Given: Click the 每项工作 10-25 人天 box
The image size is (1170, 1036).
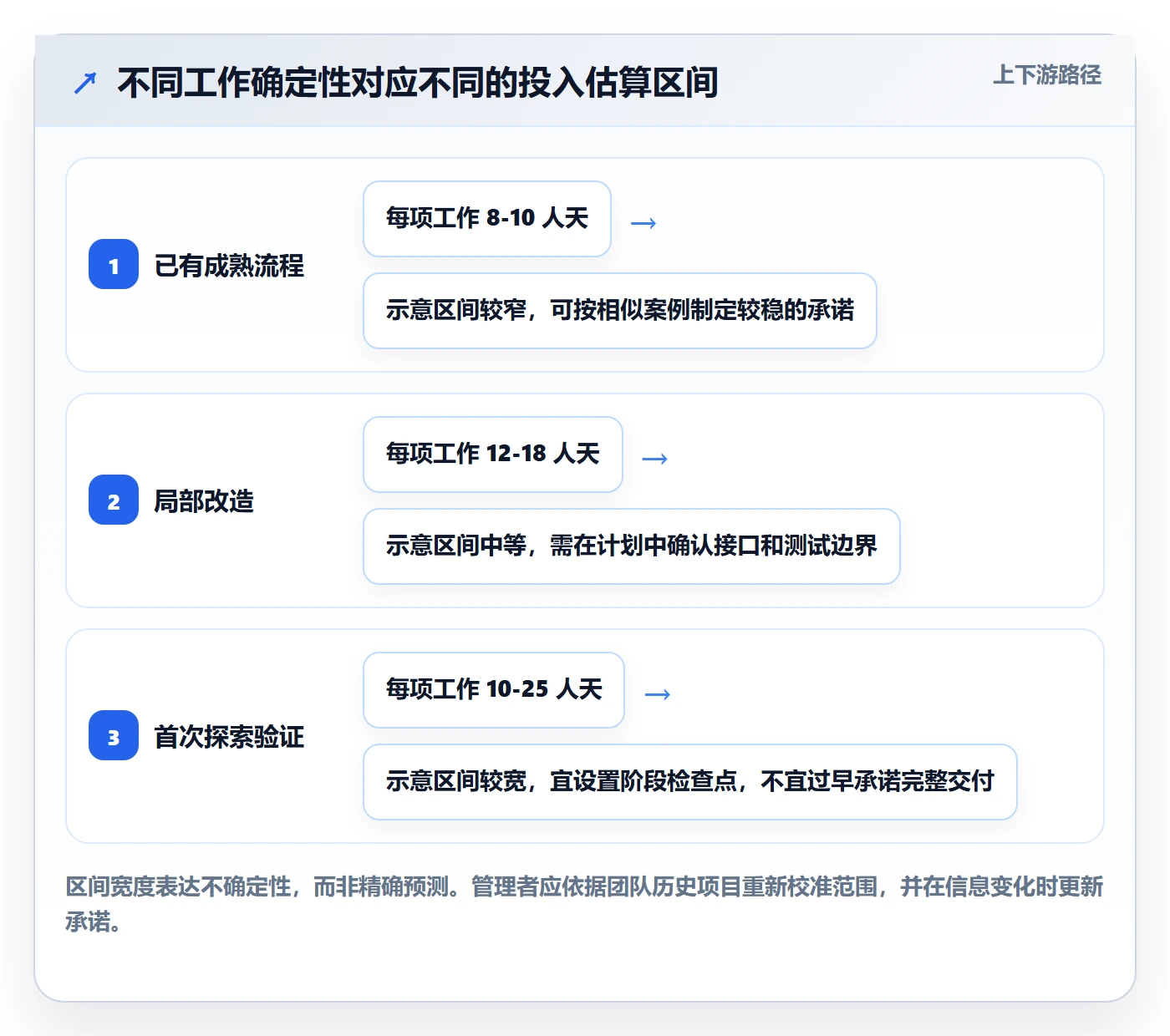Looking at the screenshot, I should (494, 690).
